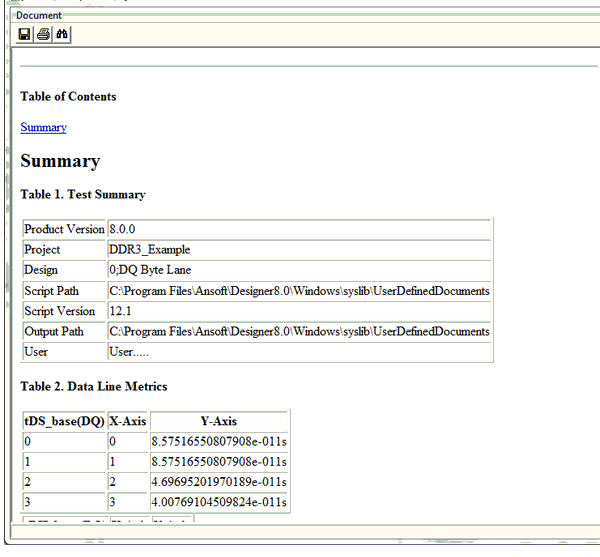Click the Script Version value 12.1
Image resolution: width=600 pixels, height=557 pixels.
(121, 311)
